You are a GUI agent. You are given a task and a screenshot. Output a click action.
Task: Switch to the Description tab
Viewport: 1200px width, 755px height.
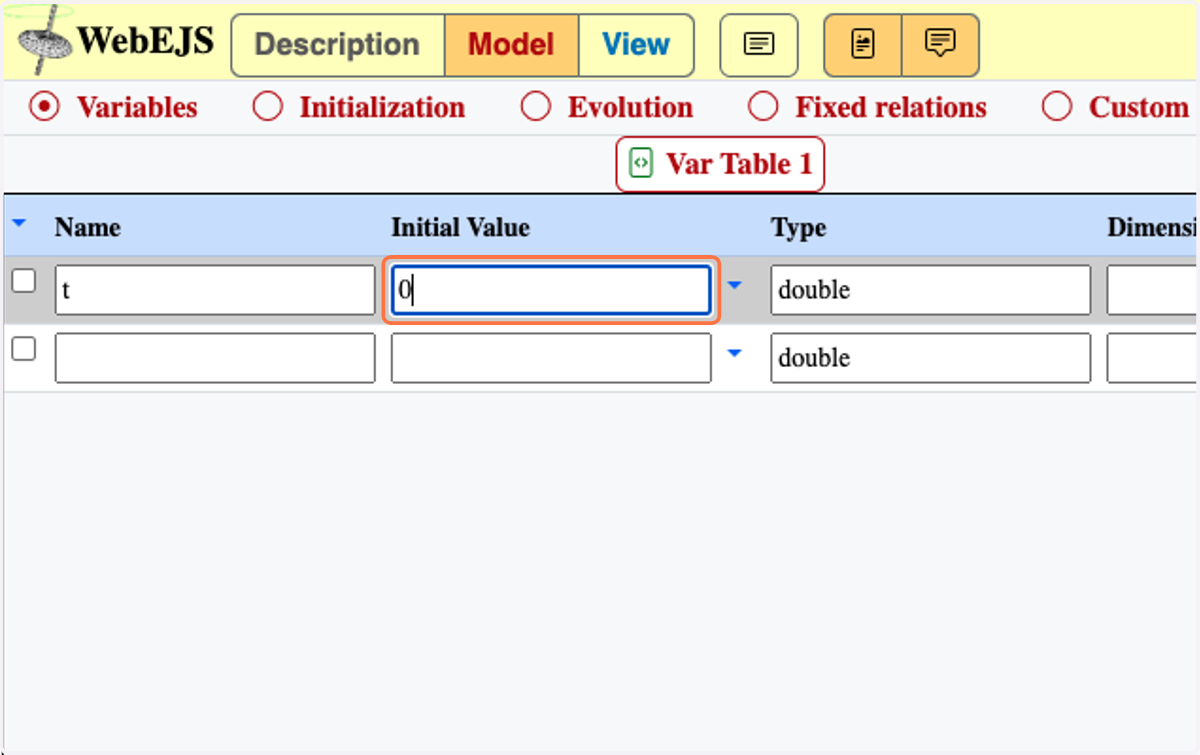click(338, 45)
